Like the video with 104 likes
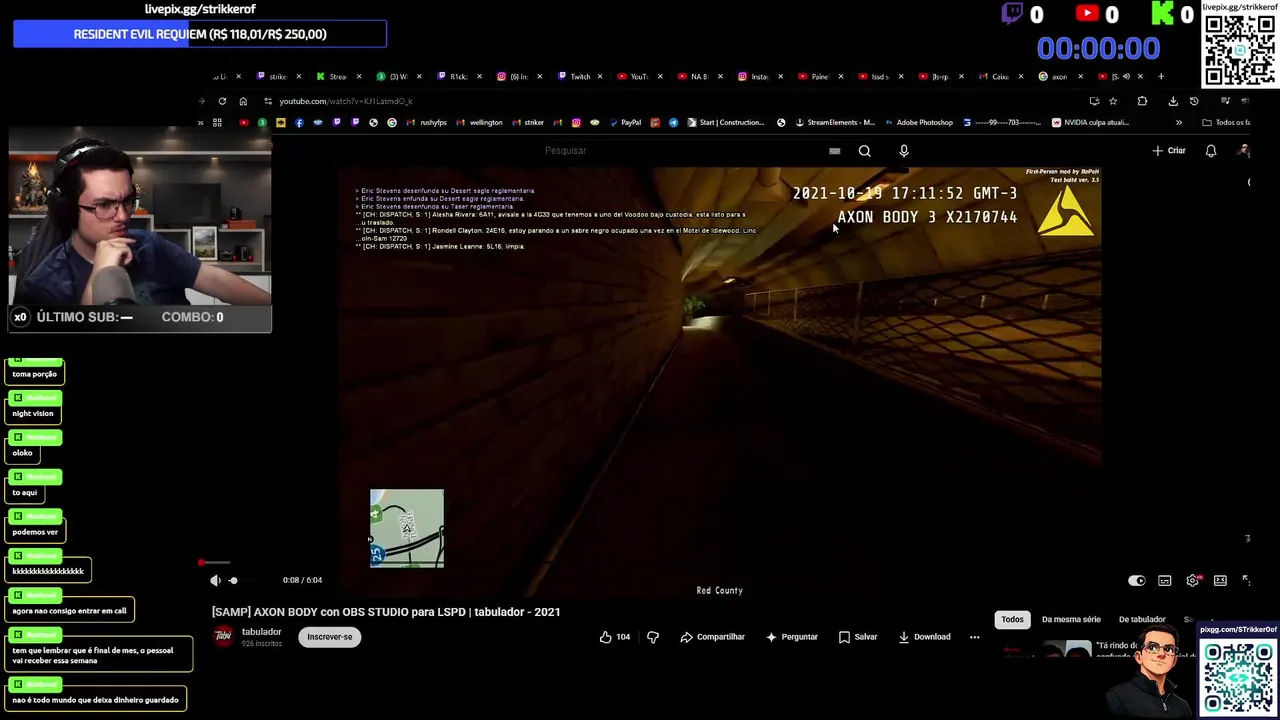The height and width of the screenshot is (720, 1280). (614, 637)
